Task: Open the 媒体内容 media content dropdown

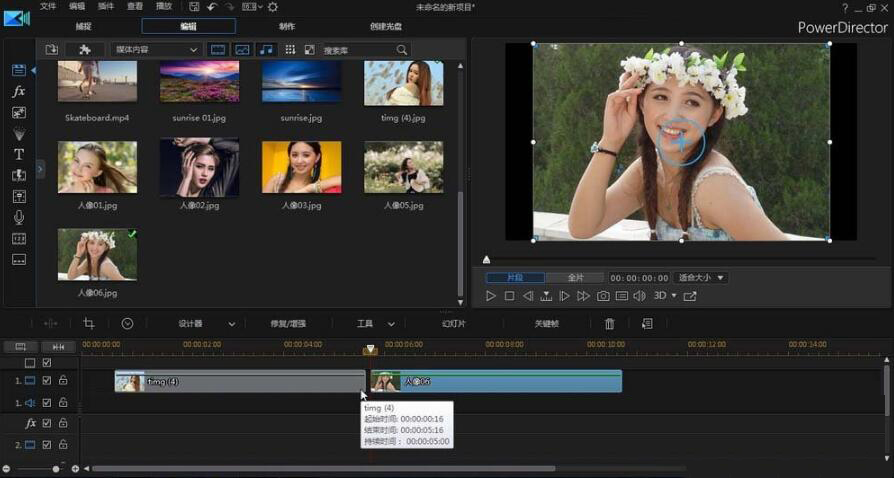Action: (x=156, y=49)
